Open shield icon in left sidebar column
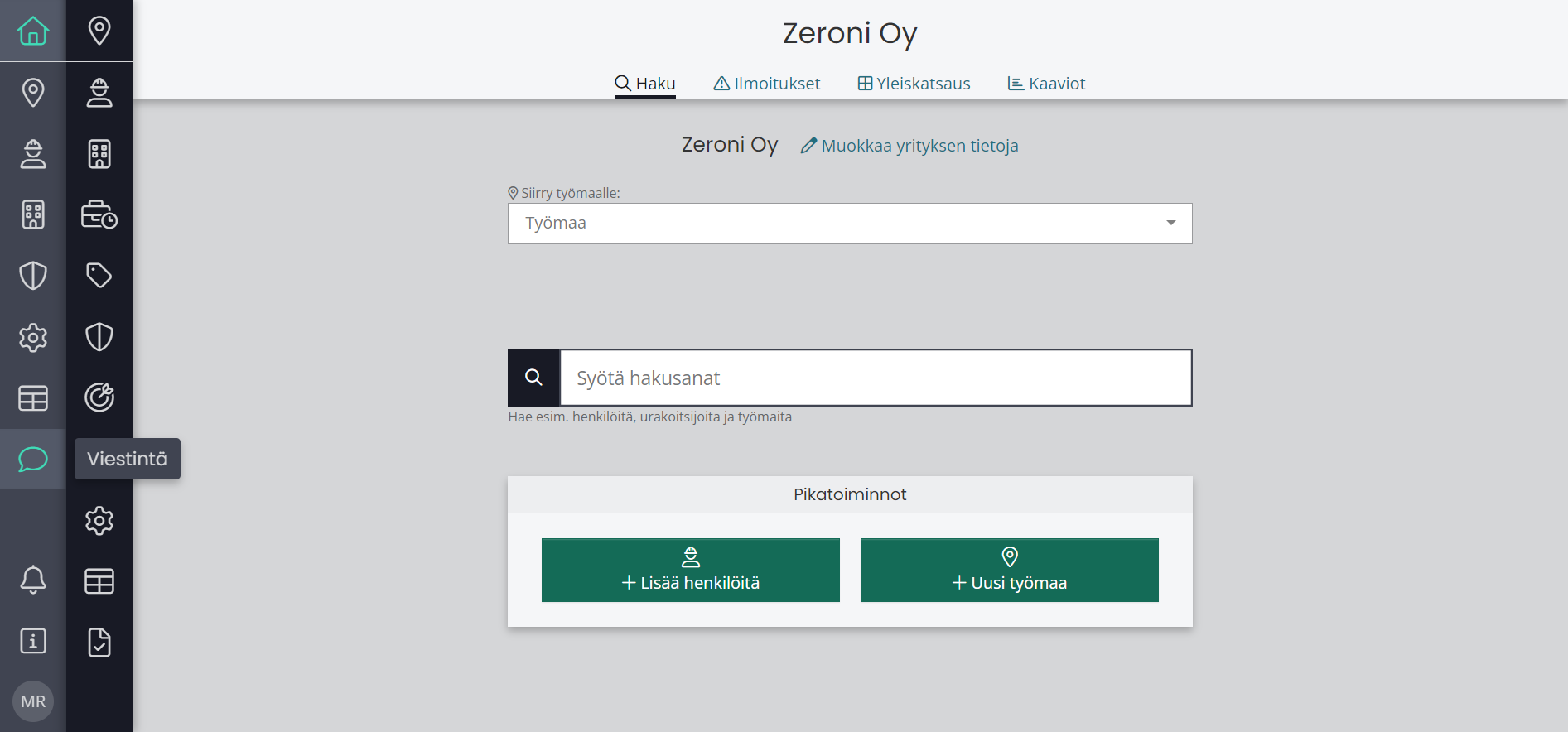This screenshot has height=732, width=1568. pos(33,276)
